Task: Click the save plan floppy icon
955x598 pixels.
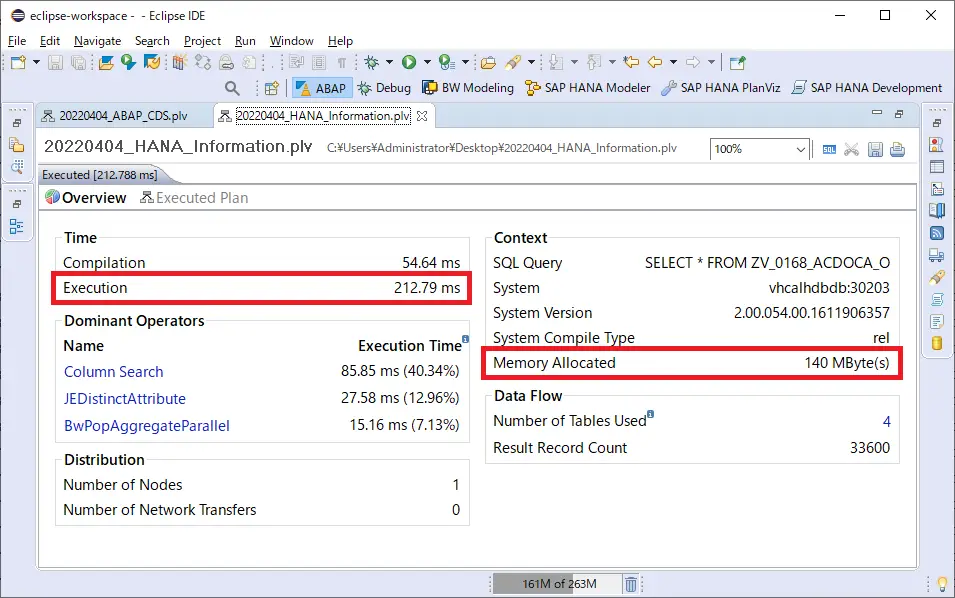Action: point(875,150)
